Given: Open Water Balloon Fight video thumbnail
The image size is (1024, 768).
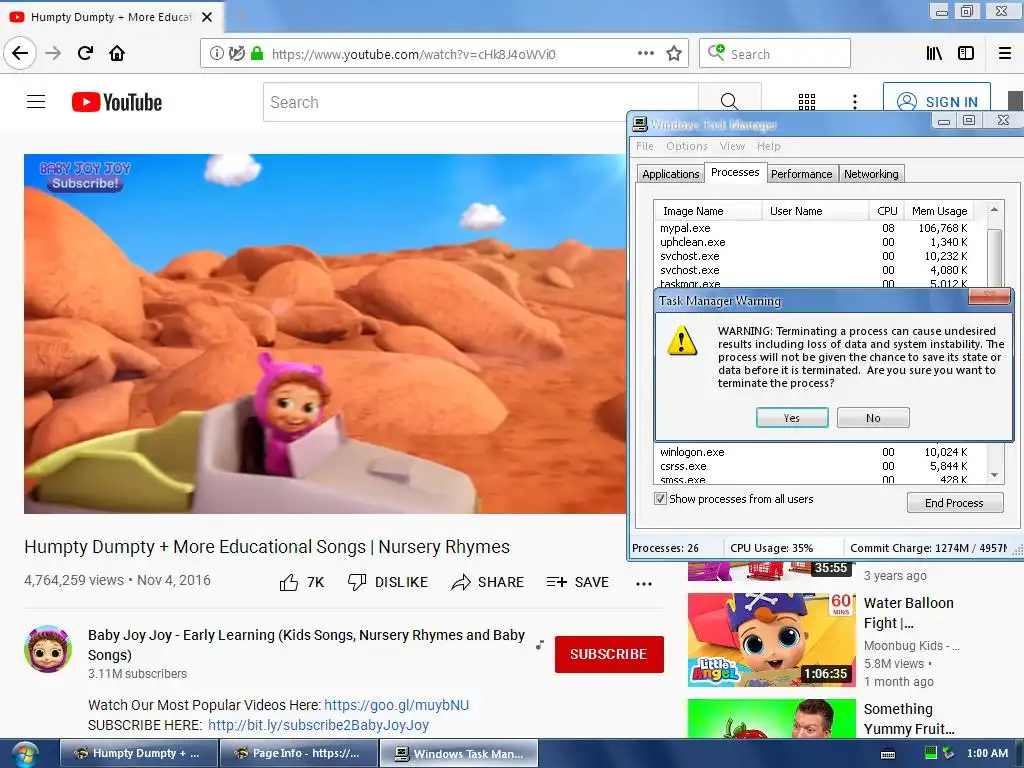Looking at the screenshot, I should pyautogui.click(x=771, y=640).
